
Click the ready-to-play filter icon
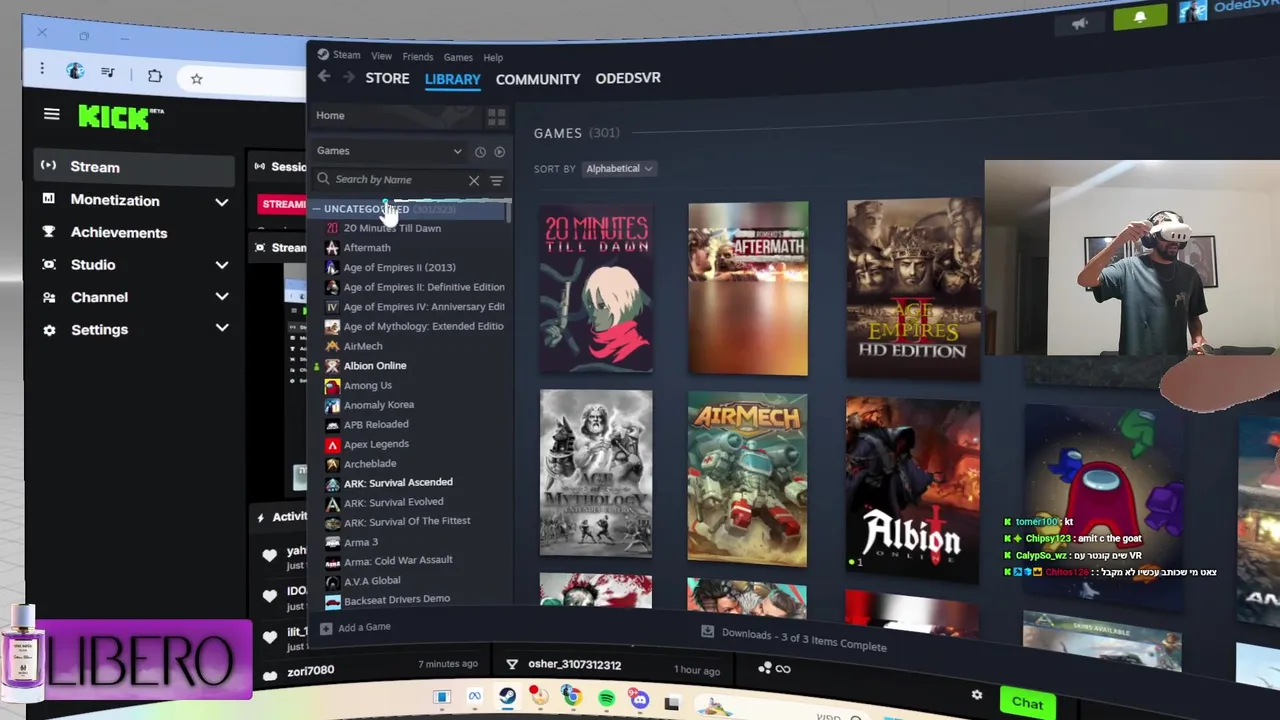[499, 152]
